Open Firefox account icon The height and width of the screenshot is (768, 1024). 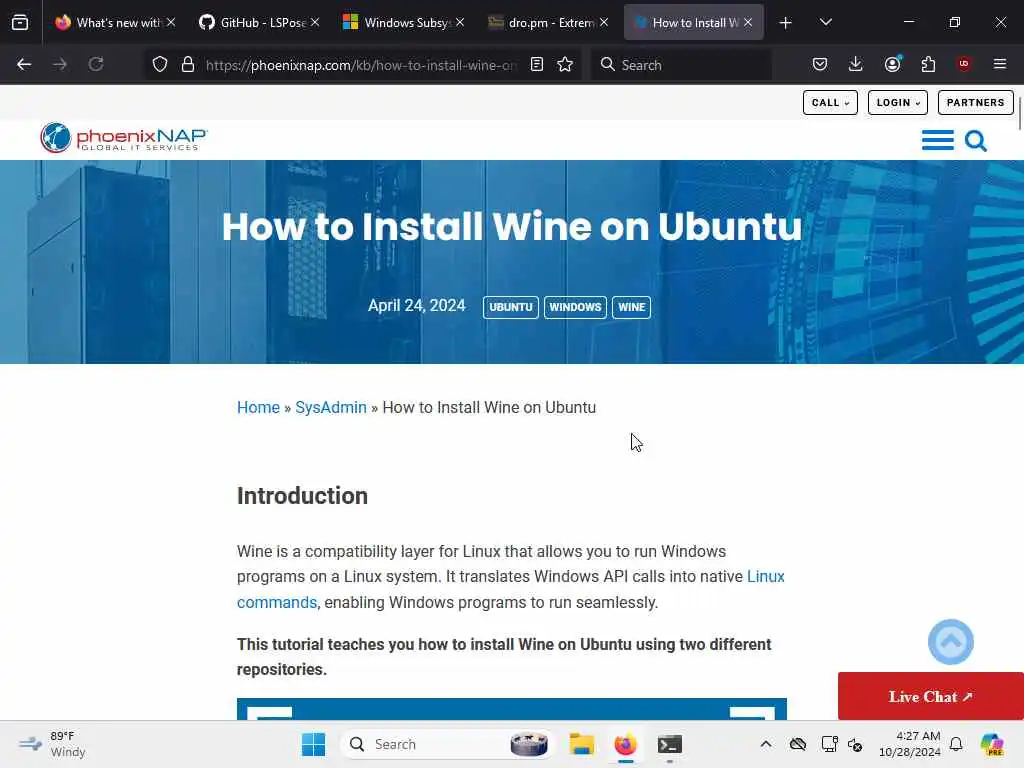893,64
